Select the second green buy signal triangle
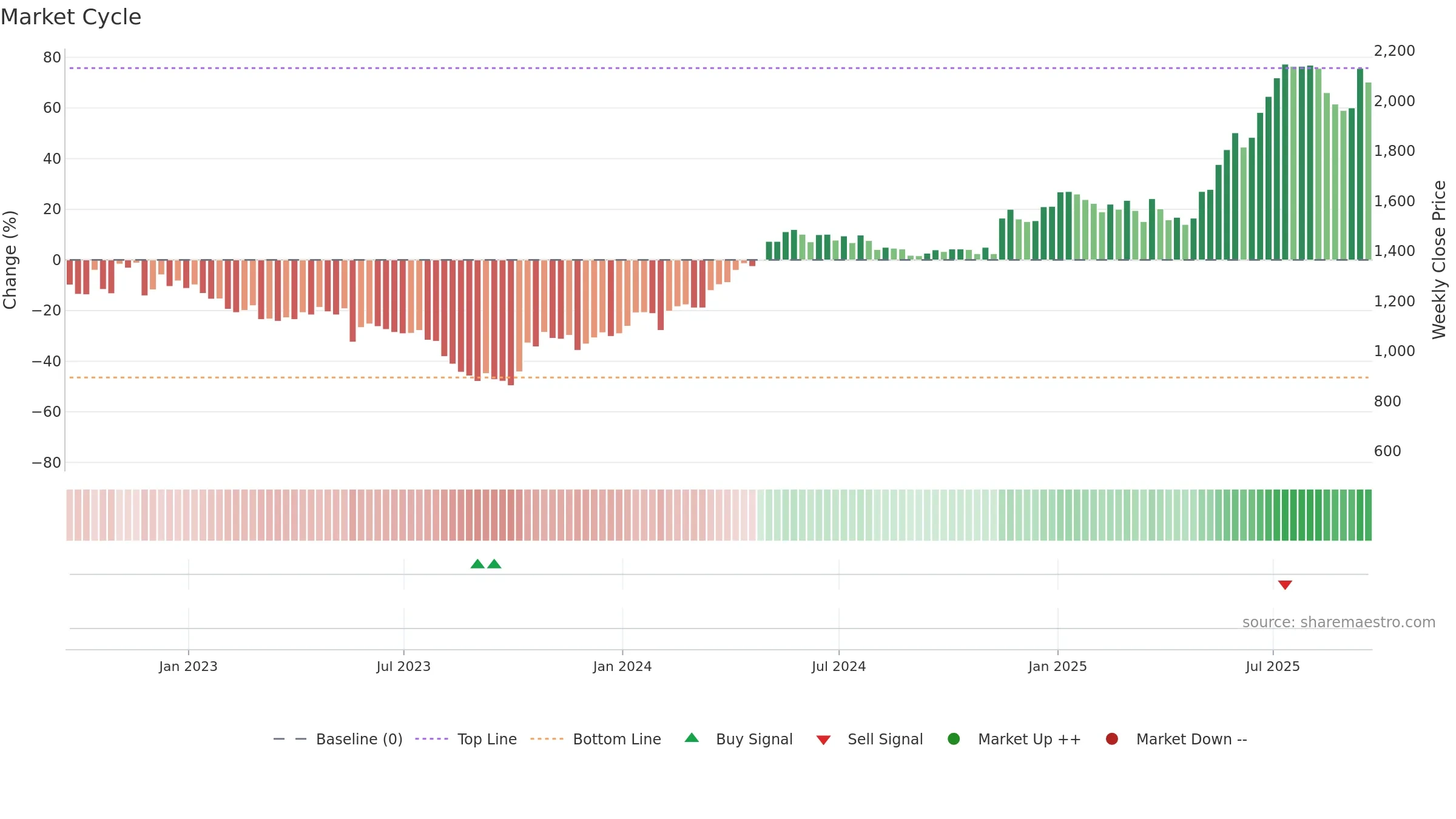Screen dimensions: 1456x819 click(x=494, y=564)
